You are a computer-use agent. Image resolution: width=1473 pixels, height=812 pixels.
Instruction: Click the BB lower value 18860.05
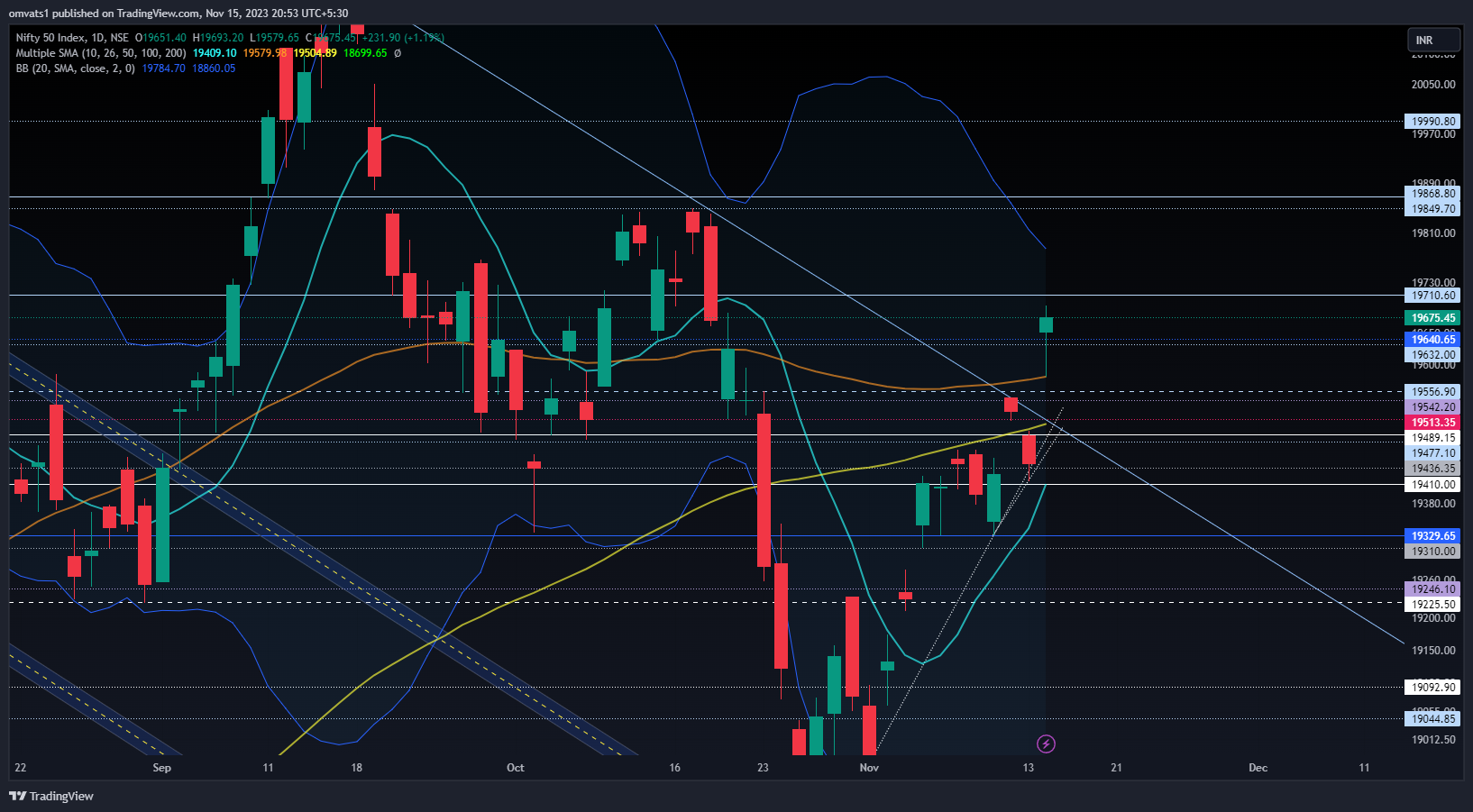click(214, 68)
